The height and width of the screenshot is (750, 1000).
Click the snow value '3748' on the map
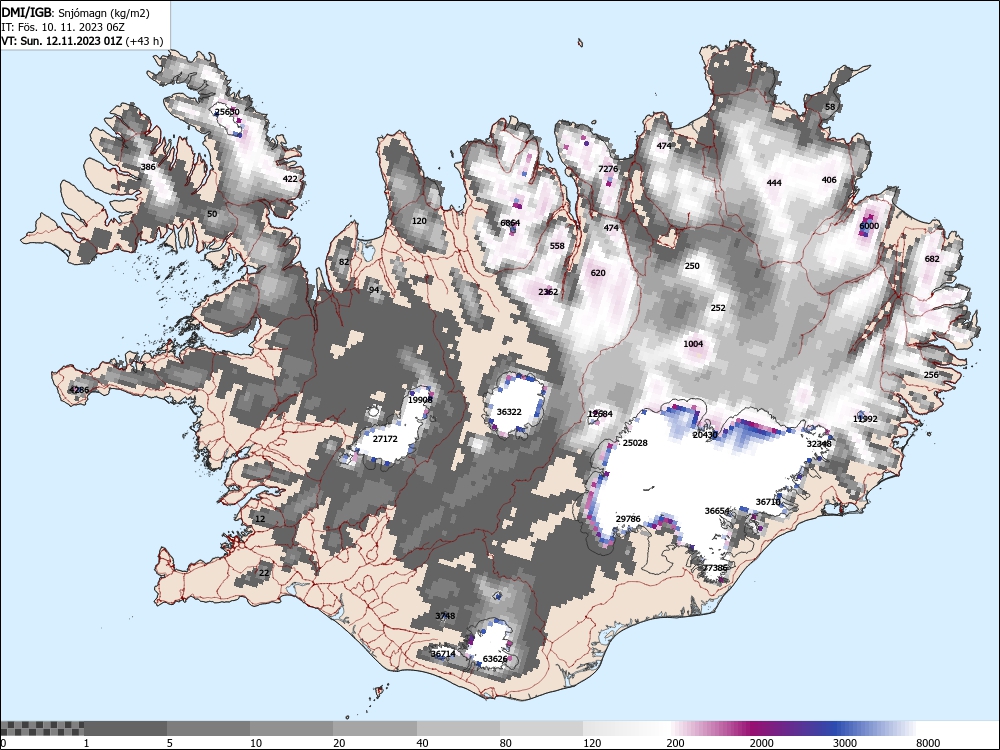point(445,615)
